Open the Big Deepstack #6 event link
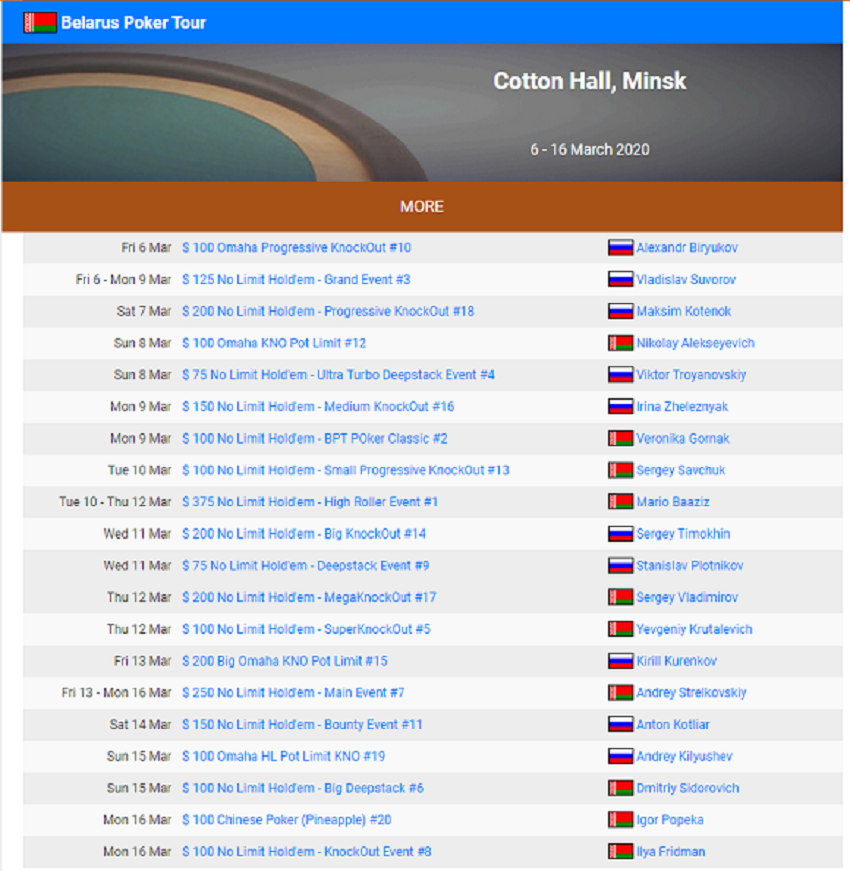Screen dimensions: 850x871 303,788
